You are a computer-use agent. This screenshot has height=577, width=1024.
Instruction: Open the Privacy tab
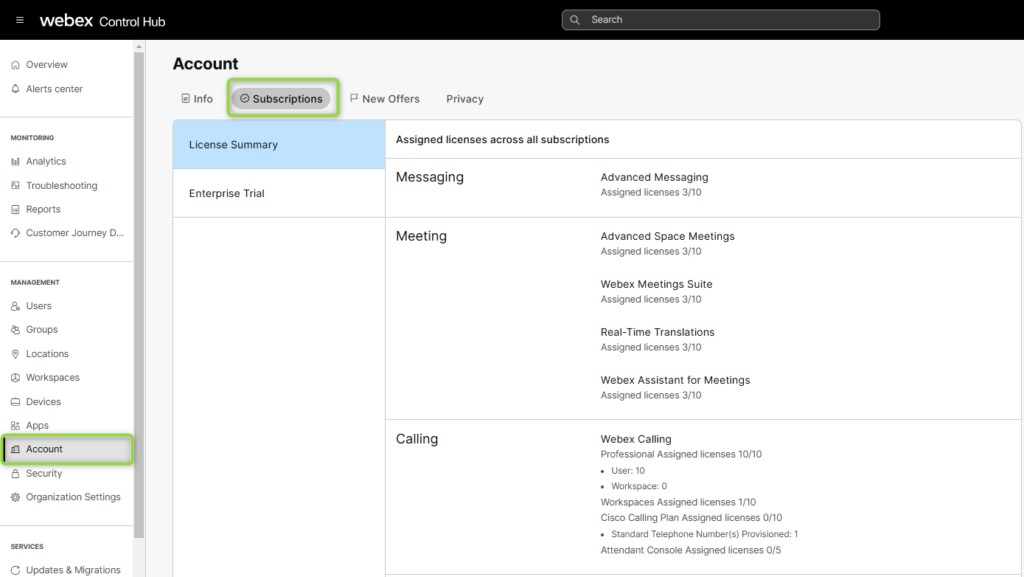click(464, 99)
